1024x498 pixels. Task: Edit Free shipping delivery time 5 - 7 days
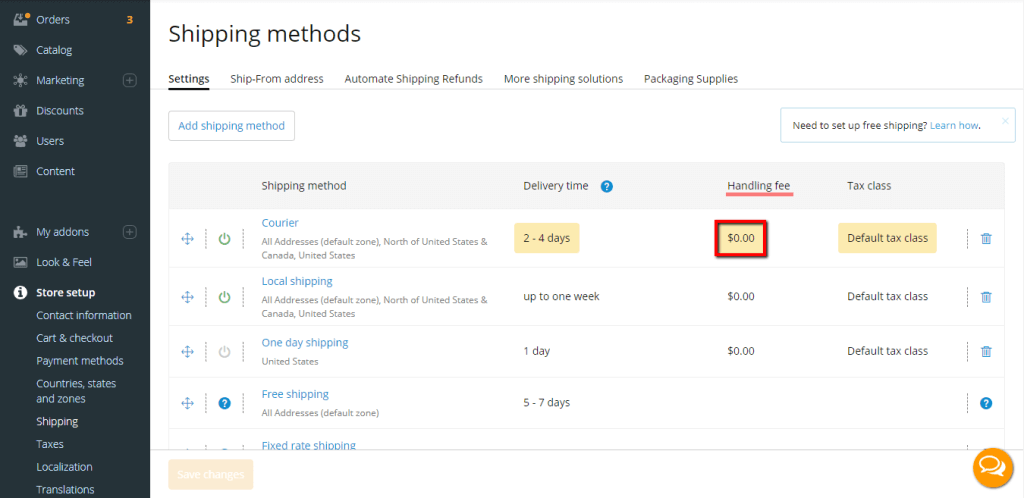(547, 403)
